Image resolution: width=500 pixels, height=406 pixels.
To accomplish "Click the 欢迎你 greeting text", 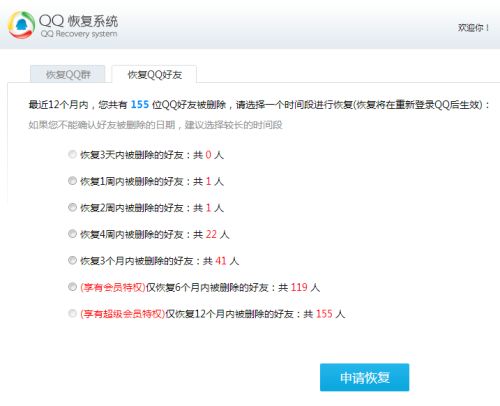I will [x=473, y=28].
